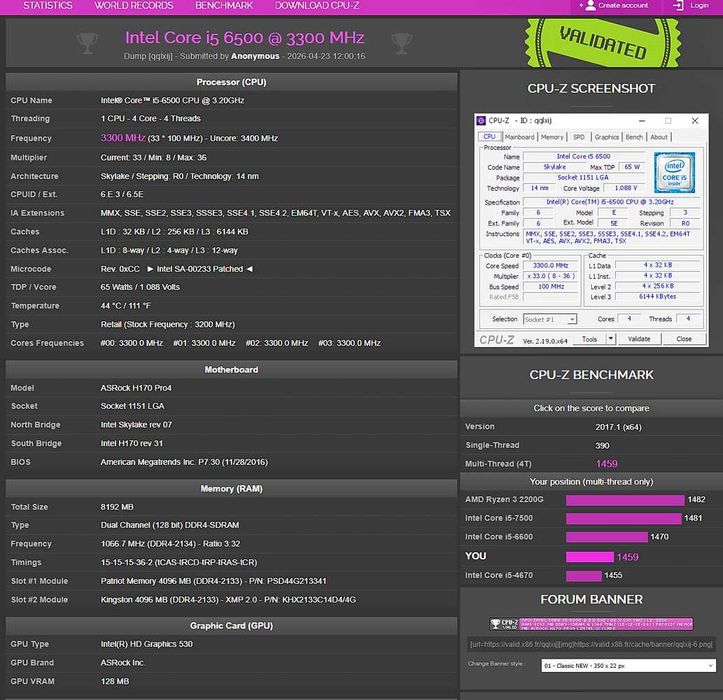Open the Socket #1 selection dropdown
Image resolution: width=723 pixels, height=700 pixels.
point(550,319)
